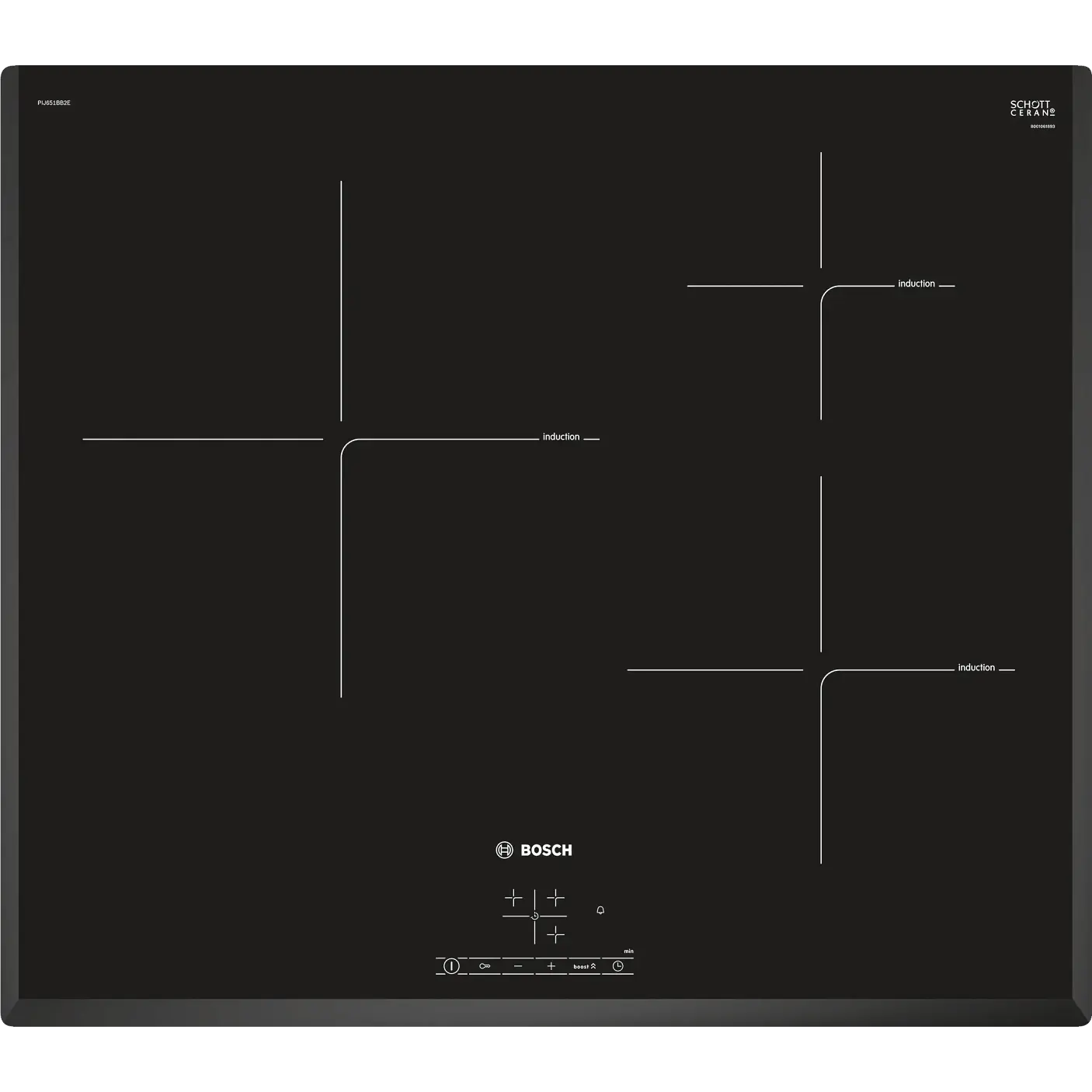Image resolution: width=1092 pixels, height=1092 pixels.
Task: Tap the large left zone induction label
Action: click(x=561, y=437)
